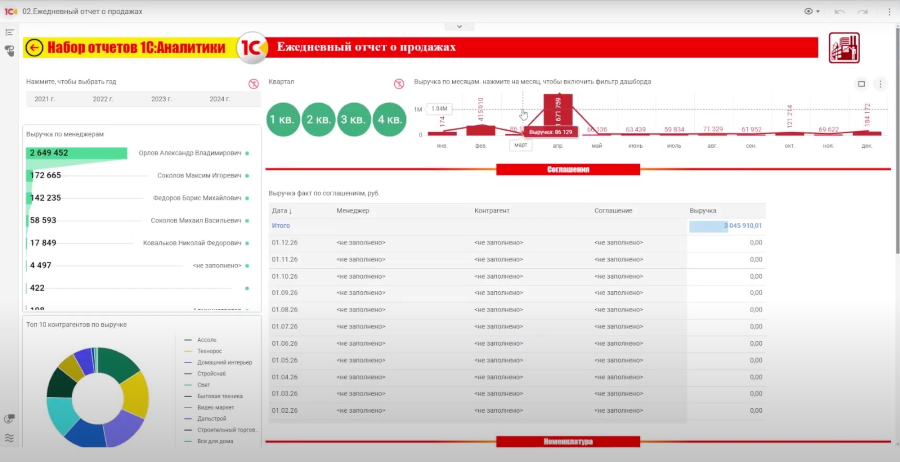Click the page vertical scrollbar on right
Viewport: 900px width, 462px height.
[x=897, y=143]
